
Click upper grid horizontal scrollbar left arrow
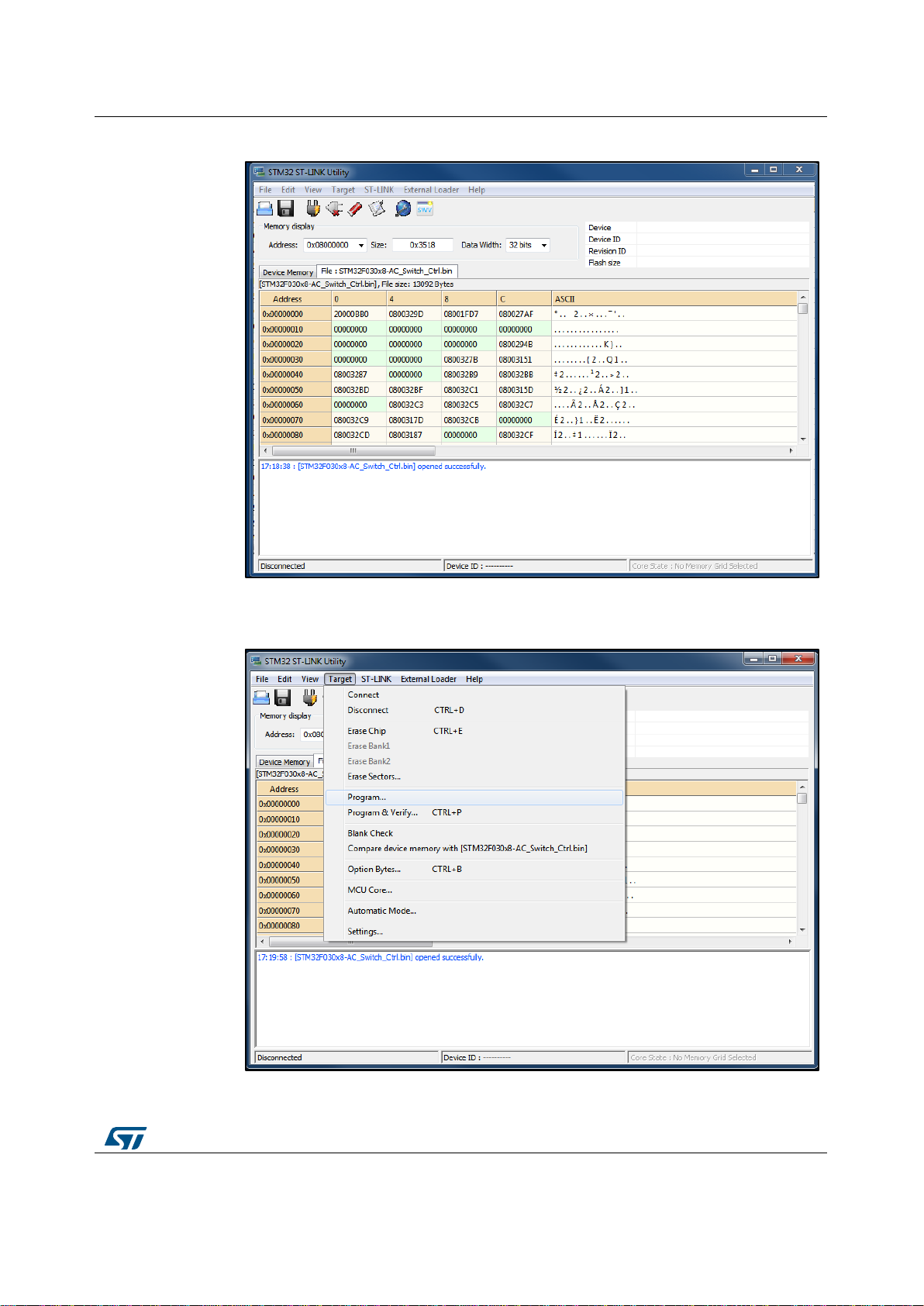pos(266,450)
